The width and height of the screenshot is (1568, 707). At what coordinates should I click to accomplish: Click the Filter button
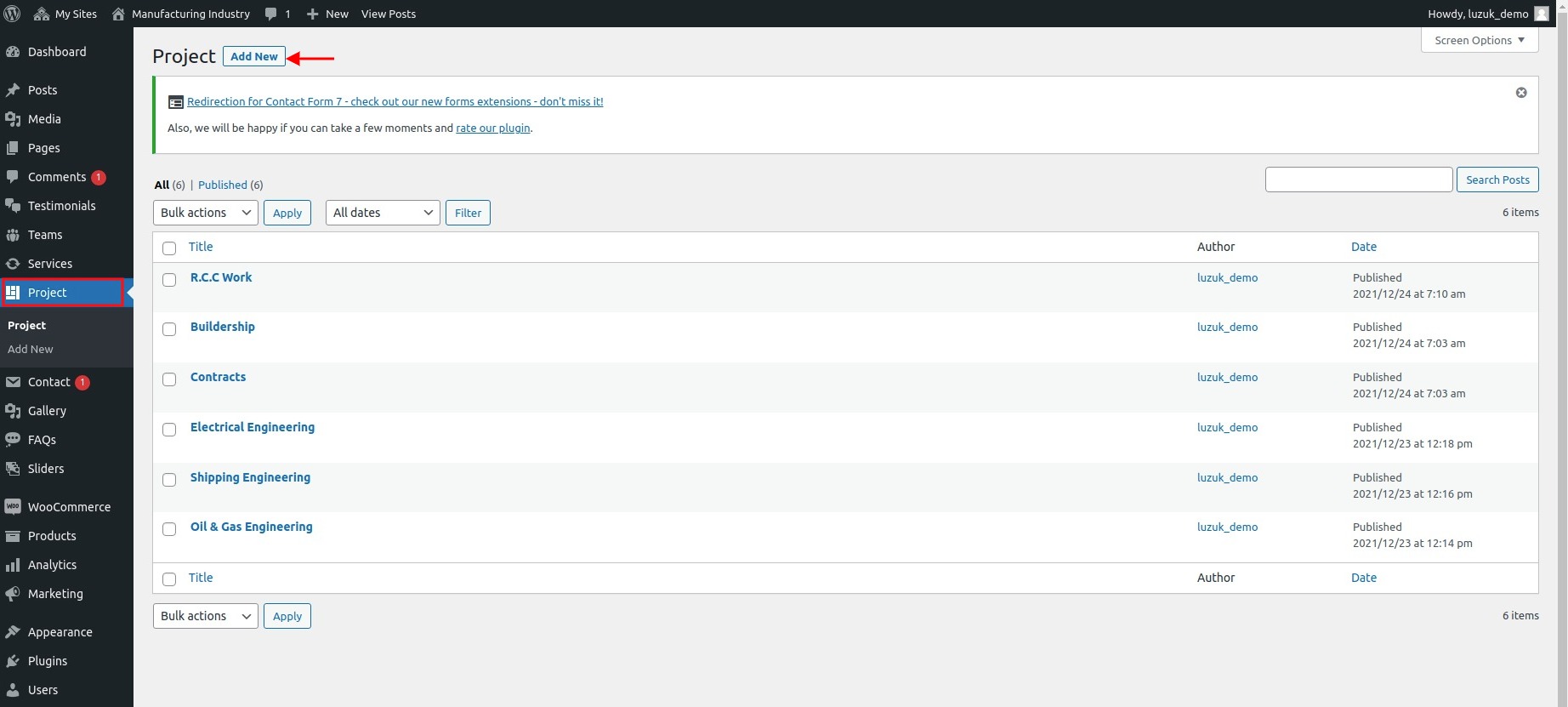[468, 213]
